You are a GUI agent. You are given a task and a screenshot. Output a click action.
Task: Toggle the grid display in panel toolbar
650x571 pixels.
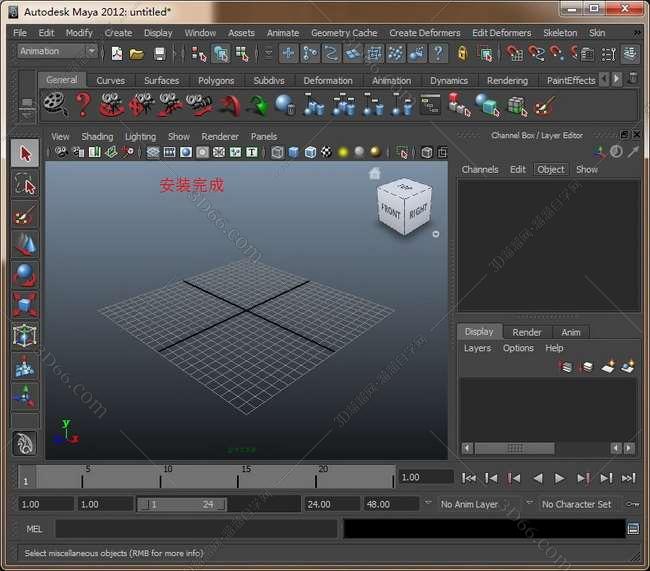153,153
